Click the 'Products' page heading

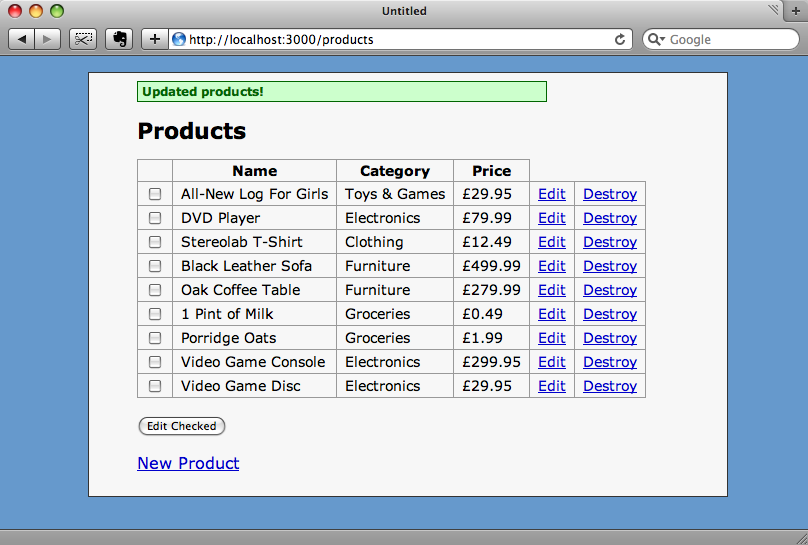click(192, 131)
